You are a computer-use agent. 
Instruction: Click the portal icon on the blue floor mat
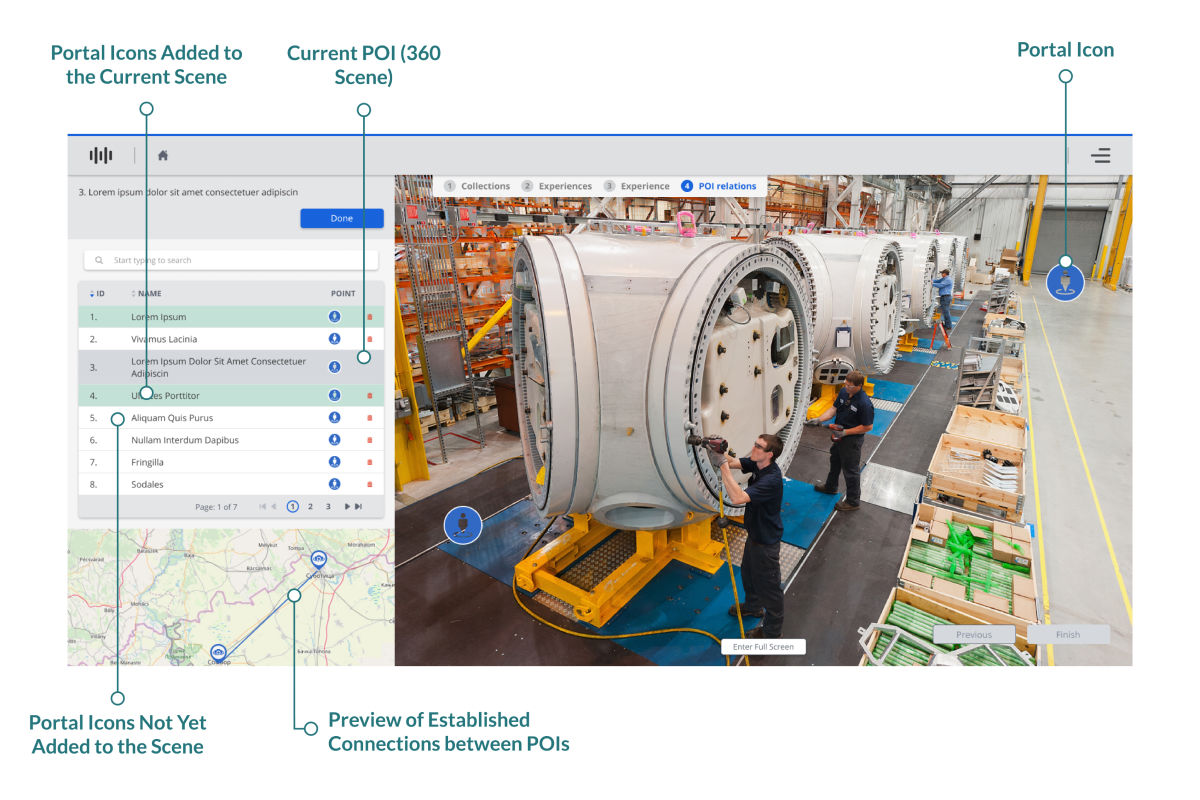click(x=463, y=525)
